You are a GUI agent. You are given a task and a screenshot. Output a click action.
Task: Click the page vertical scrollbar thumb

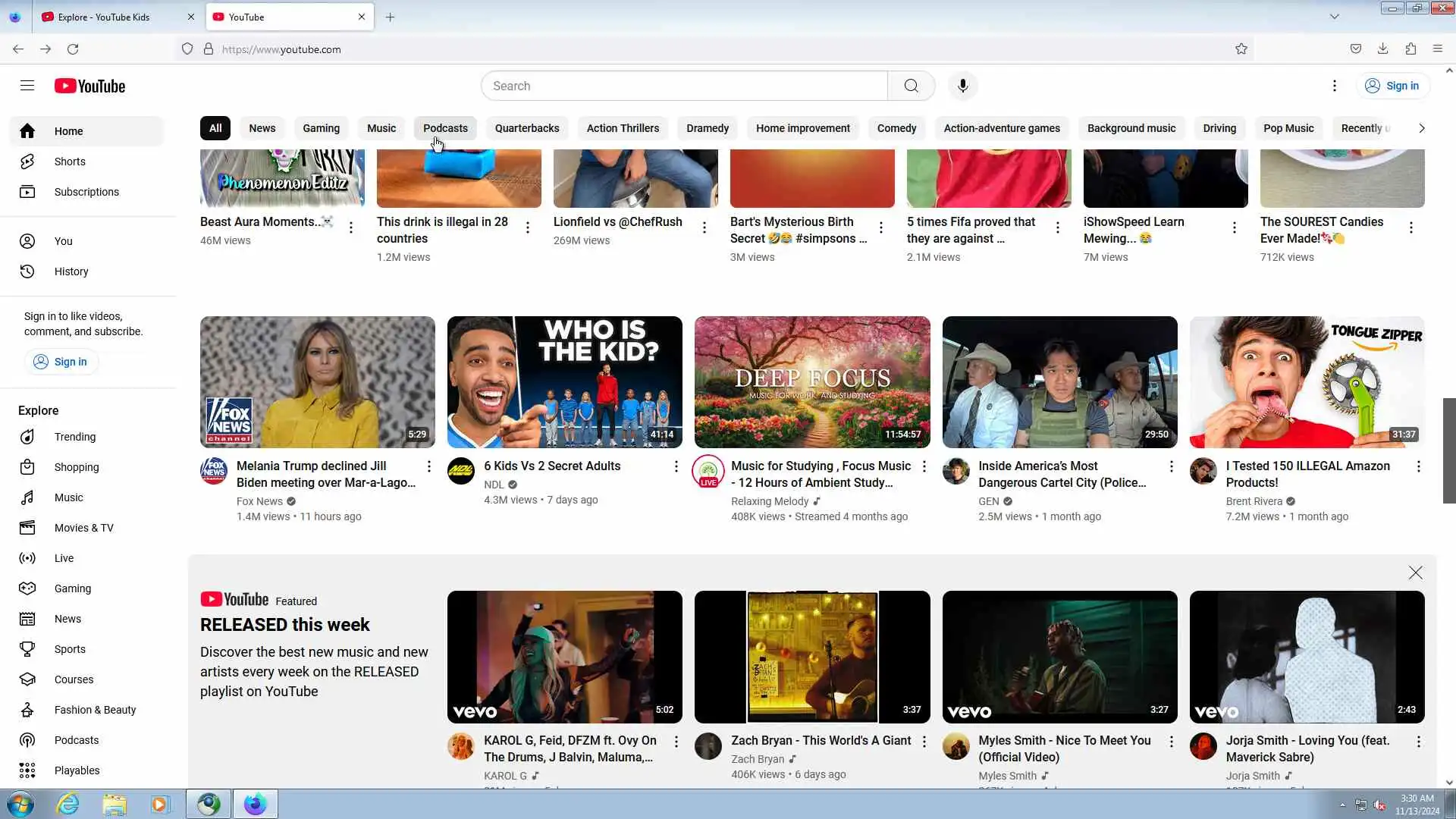(1448, 450)
